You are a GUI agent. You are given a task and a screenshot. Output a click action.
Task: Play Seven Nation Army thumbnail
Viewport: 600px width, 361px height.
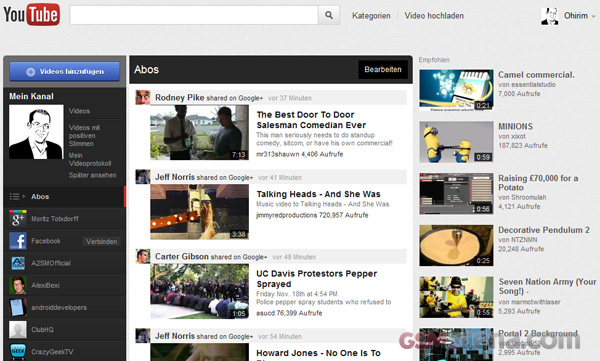pyautogui.click(x=456, y=297)
